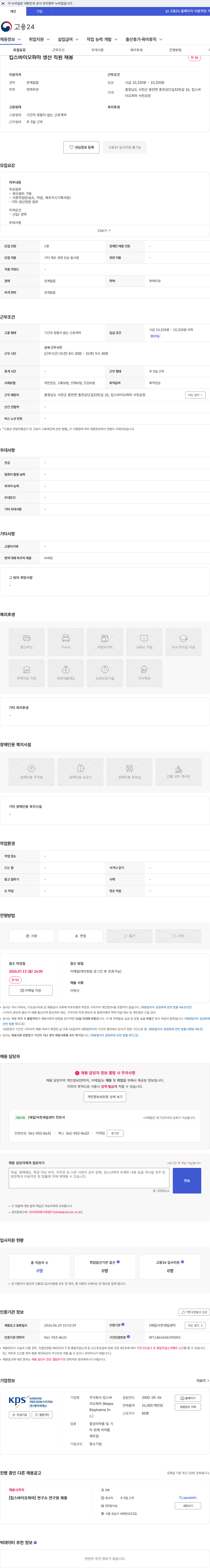Click the 주택자금 지원 welfare icon
The height and width of the screenshot is (1568, 210).
tap(26, 673)
